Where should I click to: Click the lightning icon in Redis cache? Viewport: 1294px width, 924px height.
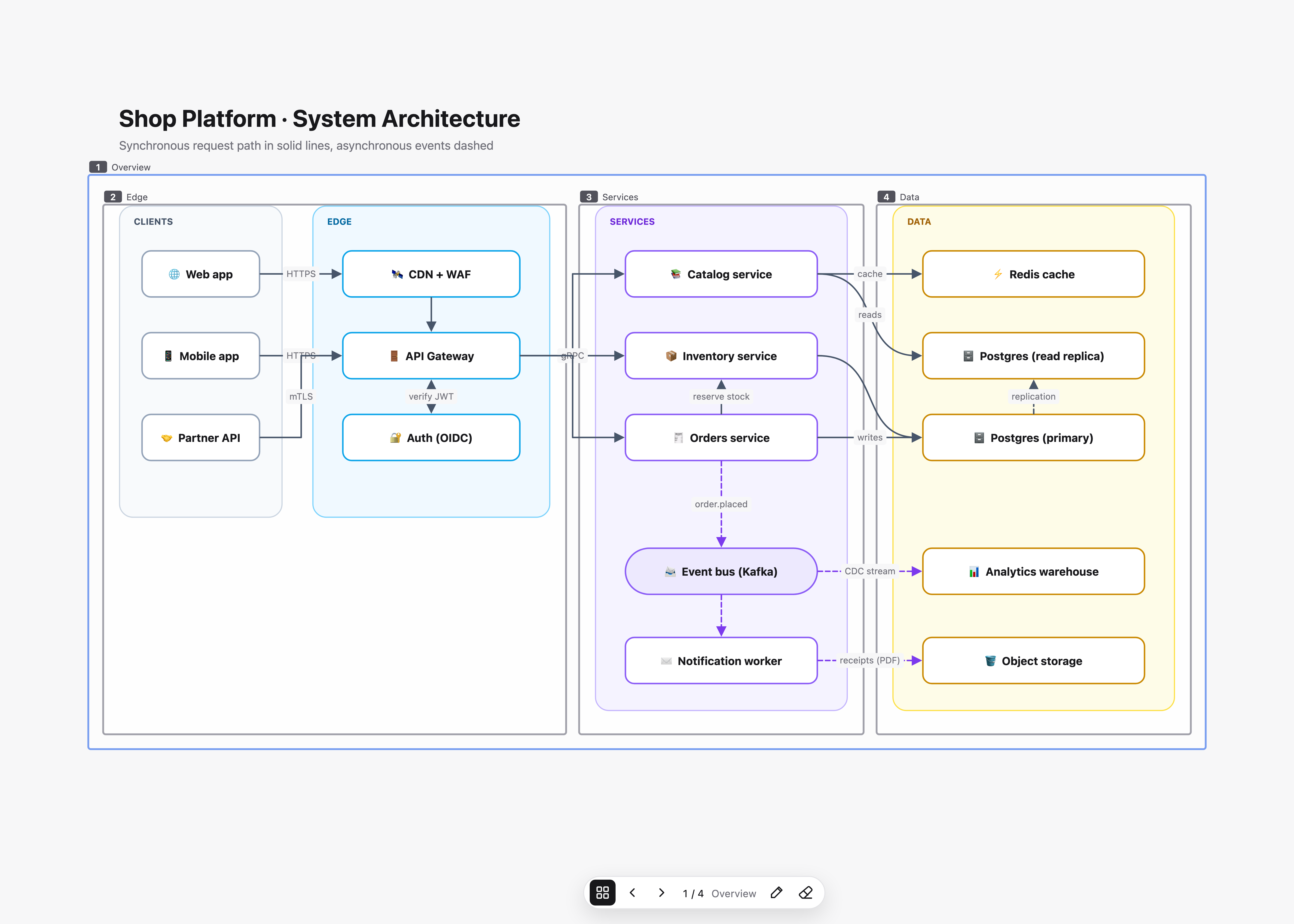pos(998,274)
